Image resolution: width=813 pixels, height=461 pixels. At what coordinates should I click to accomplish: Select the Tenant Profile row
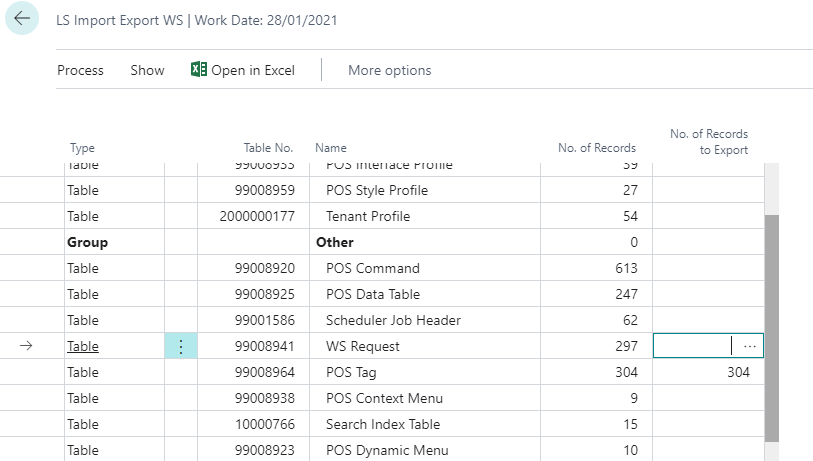coord(368,216)
